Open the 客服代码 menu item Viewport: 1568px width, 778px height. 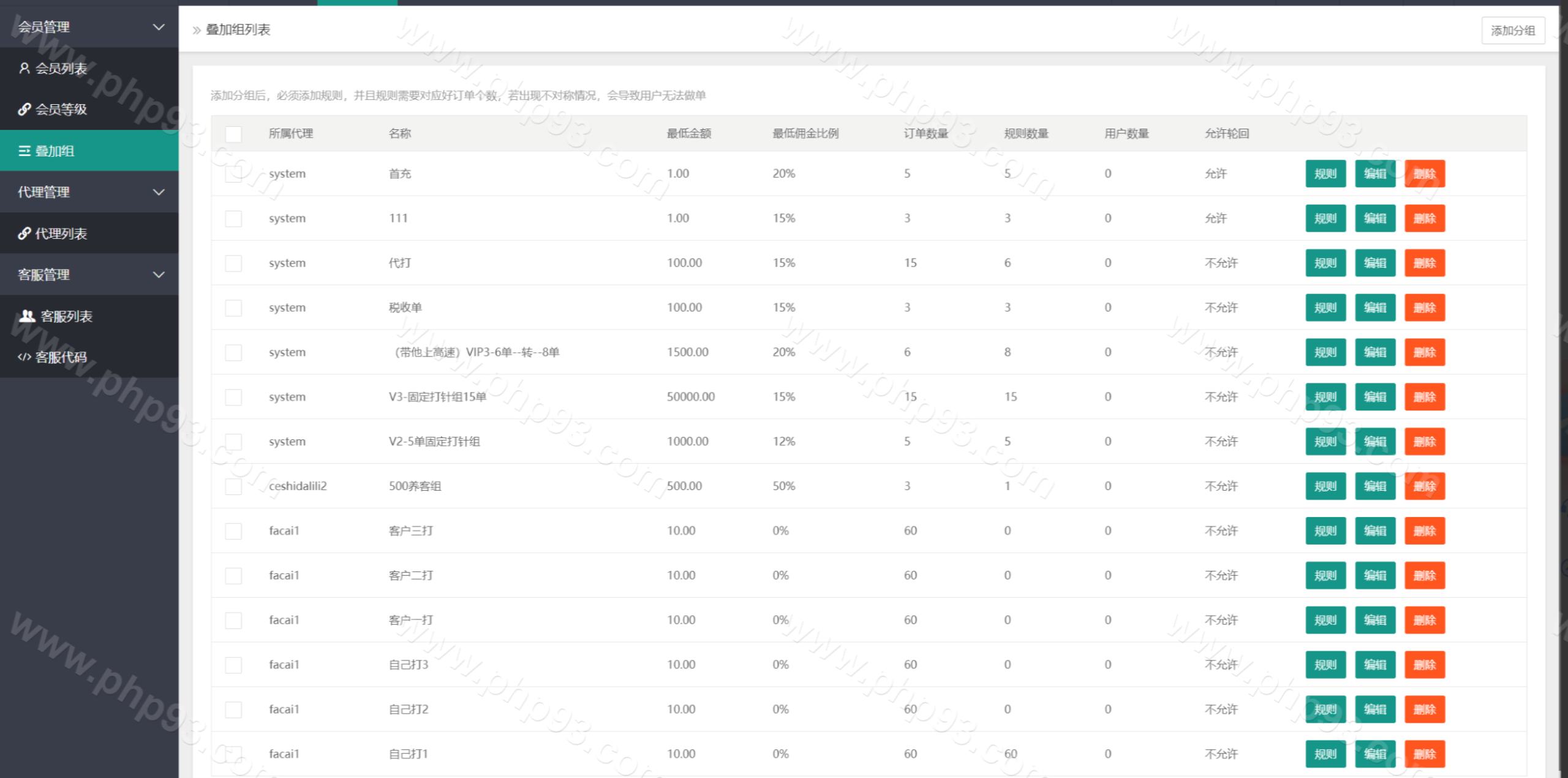[x=61, y=357]
